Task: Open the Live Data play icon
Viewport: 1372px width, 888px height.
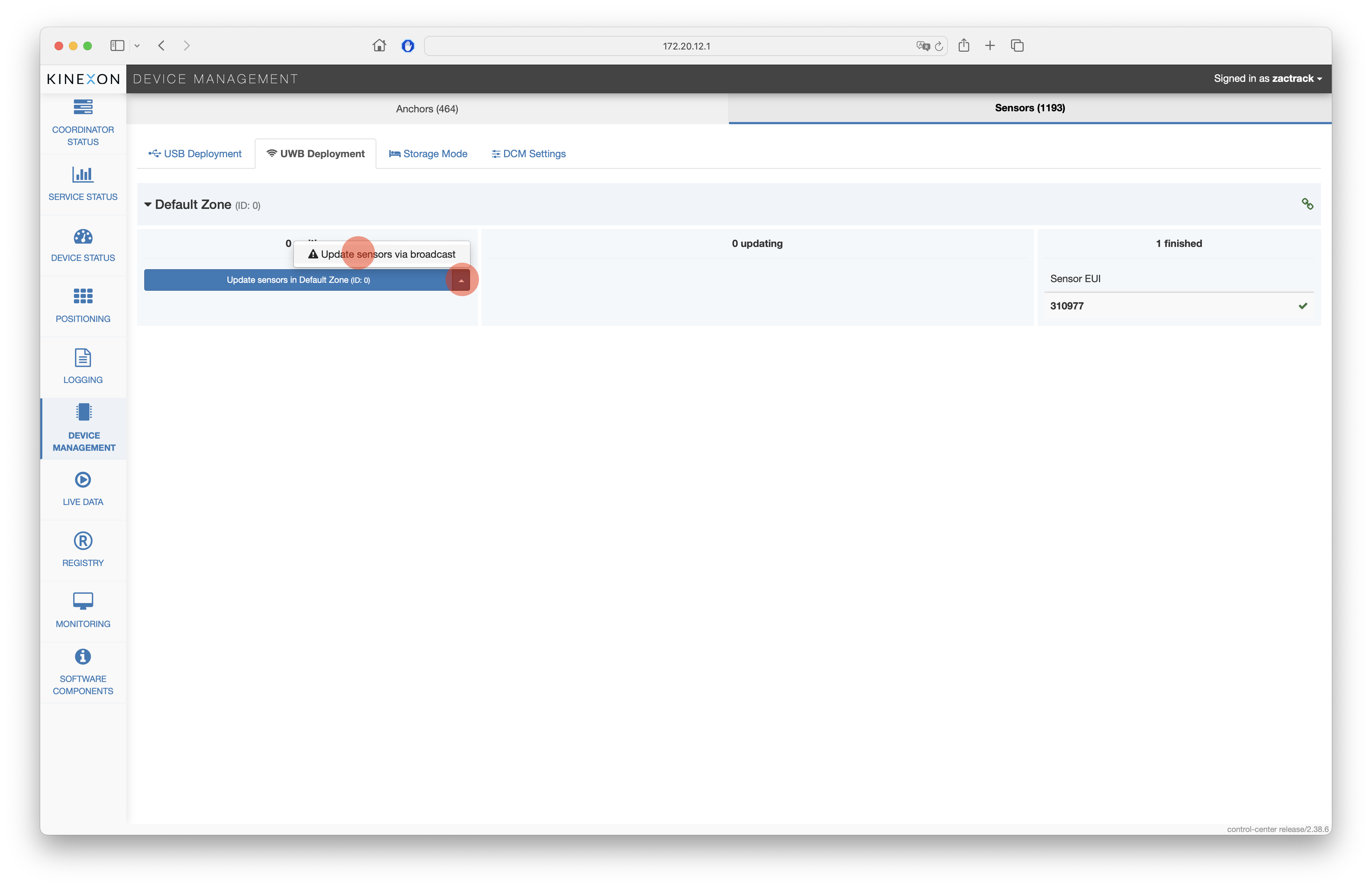Action: [83, 480]
